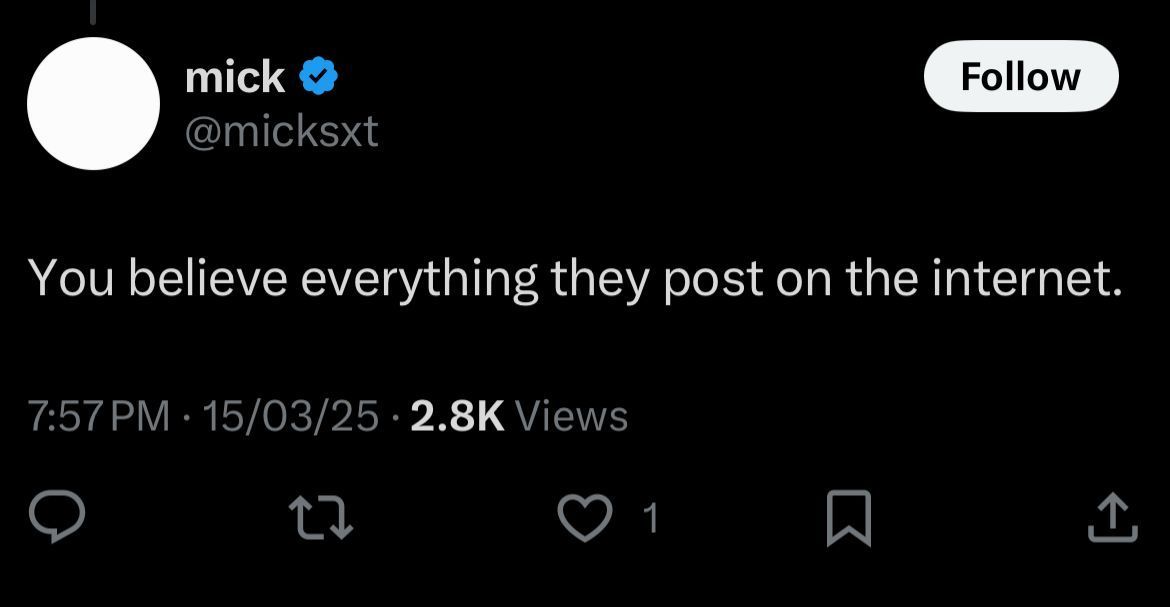Open the profile via display name mick
1170x607 pixels.
coord(235,77)
